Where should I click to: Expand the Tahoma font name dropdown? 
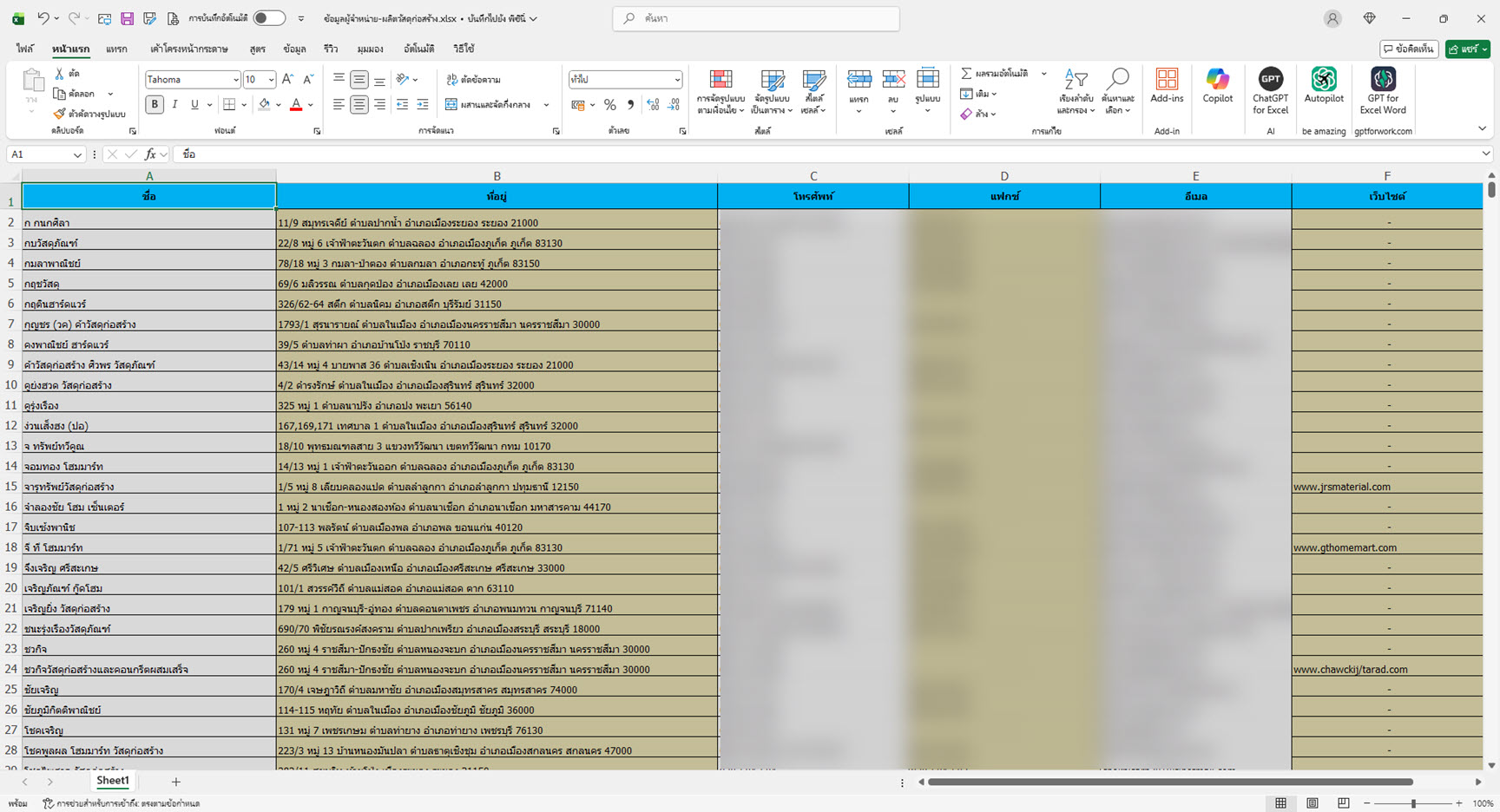coord(235,80)
